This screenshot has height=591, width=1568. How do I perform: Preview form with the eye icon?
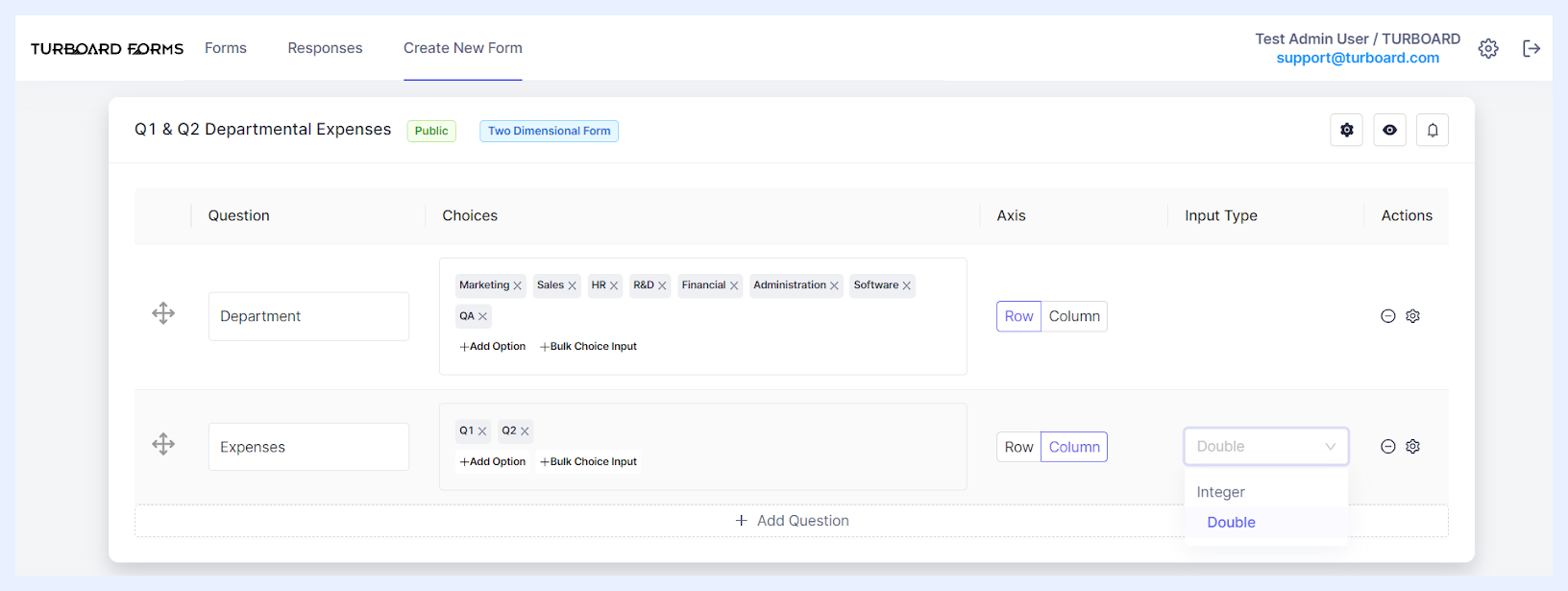1390,130
